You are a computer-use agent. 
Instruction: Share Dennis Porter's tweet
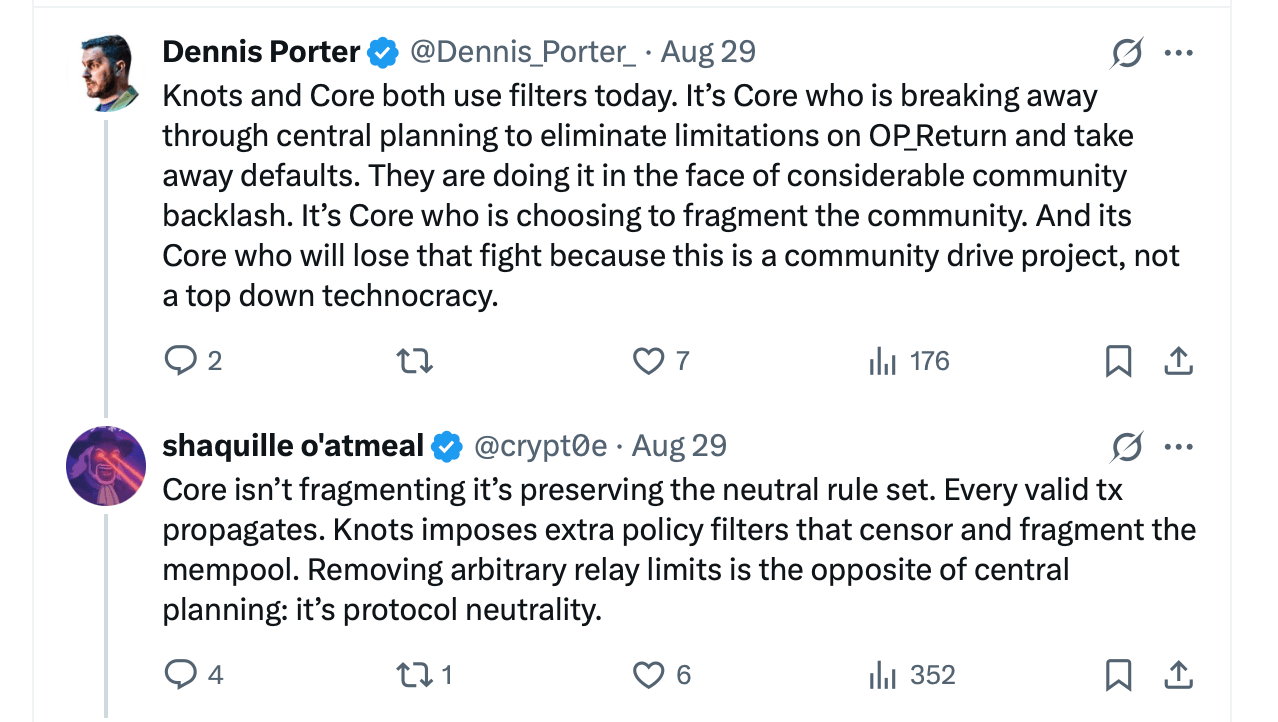1179,361
